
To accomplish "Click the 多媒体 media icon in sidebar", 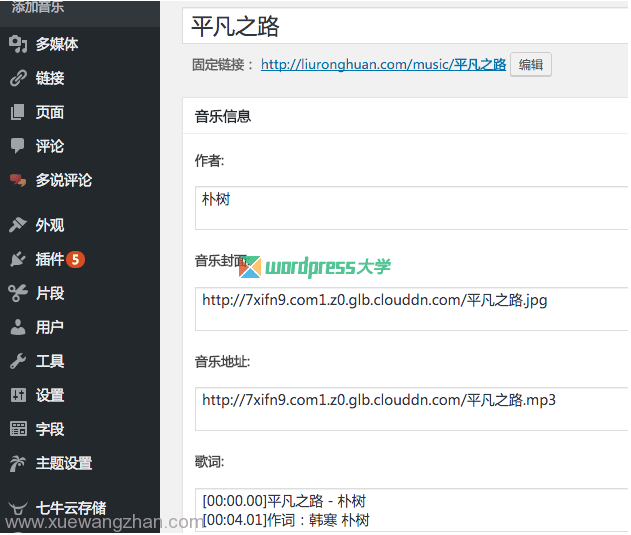I will (x=18, y=44).
